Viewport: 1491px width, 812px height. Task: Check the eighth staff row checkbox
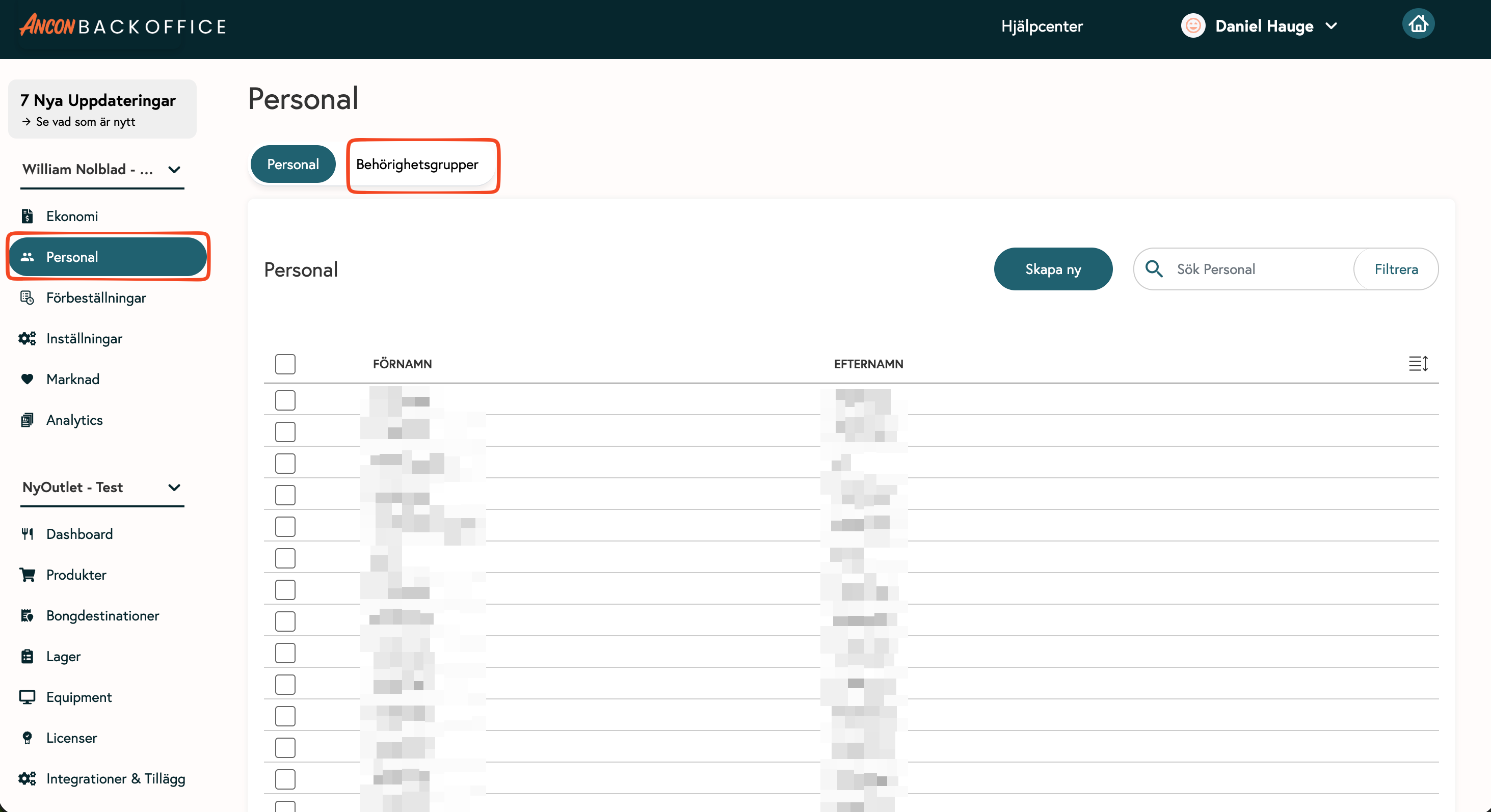[285, 621]
